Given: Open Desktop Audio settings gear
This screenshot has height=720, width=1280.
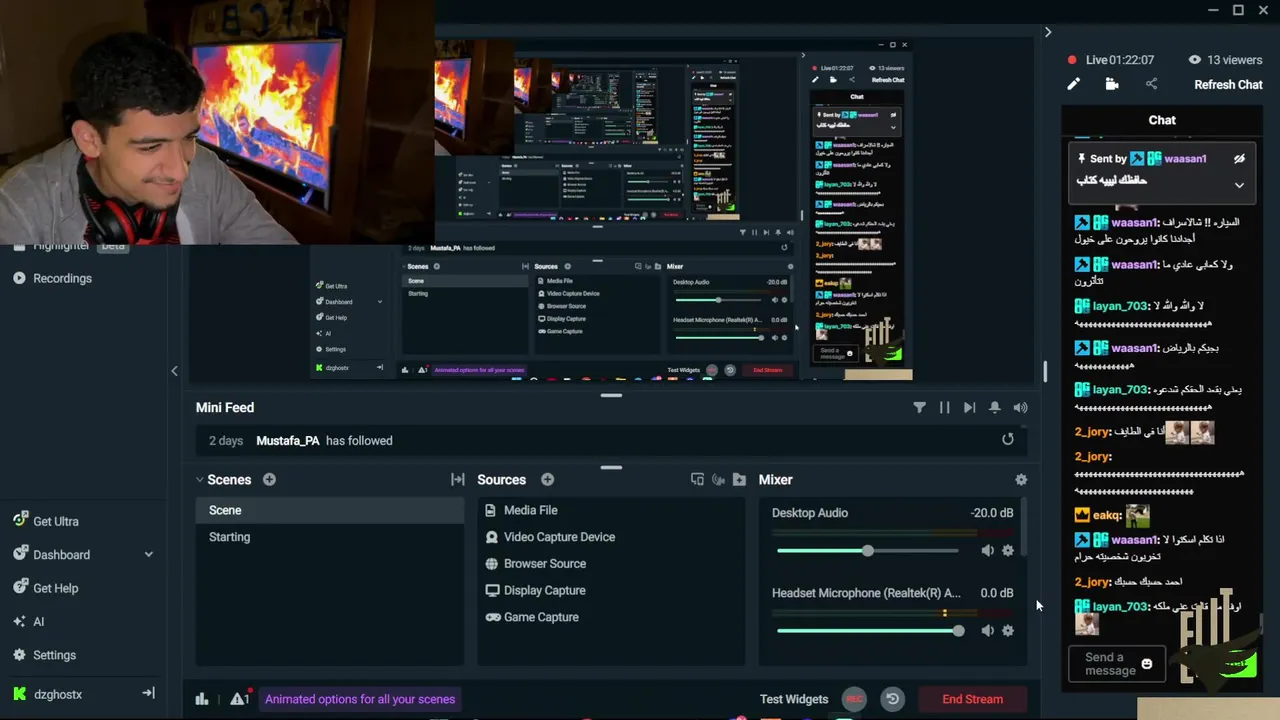Looking at the screenshot, I should (1008, 551).
